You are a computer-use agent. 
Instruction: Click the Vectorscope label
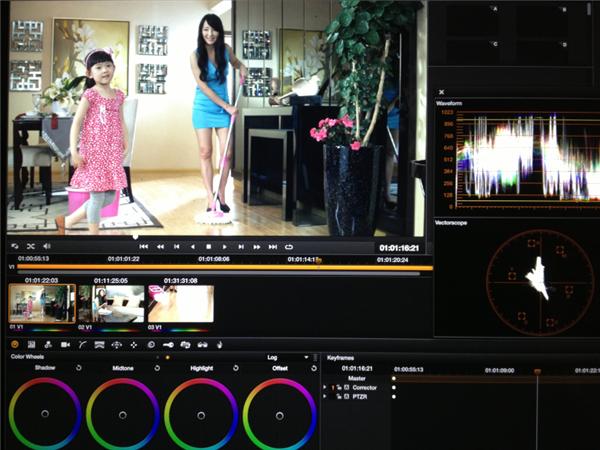point(451,223)
